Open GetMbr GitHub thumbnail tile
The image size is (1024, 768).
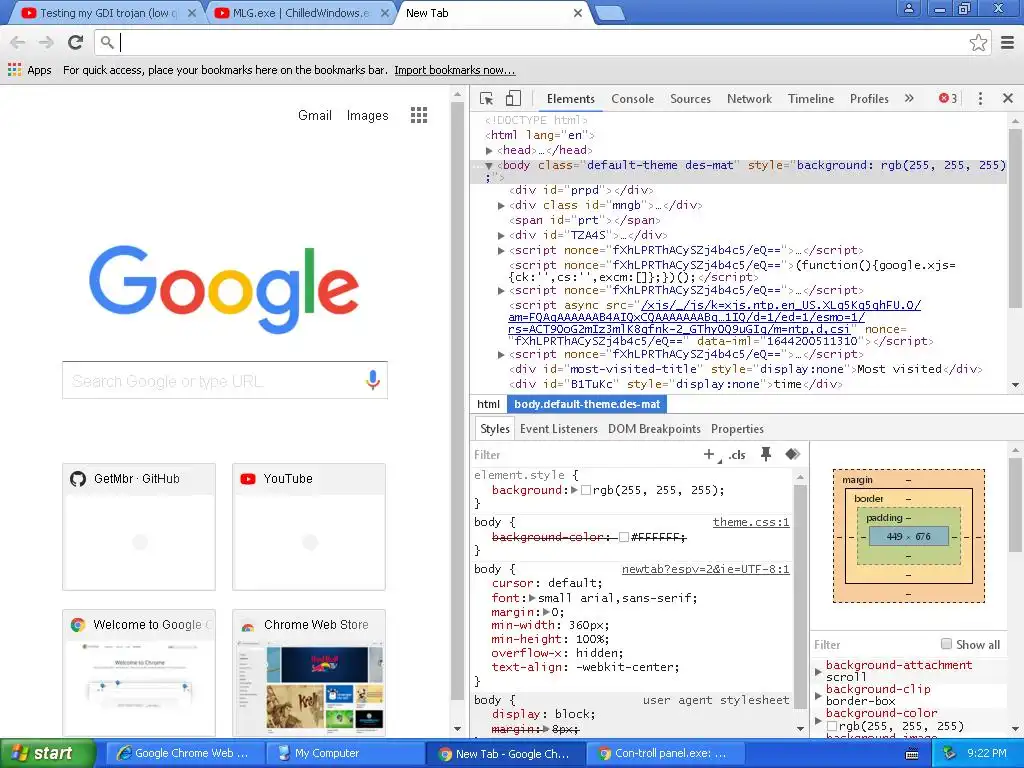pos(139,527)
